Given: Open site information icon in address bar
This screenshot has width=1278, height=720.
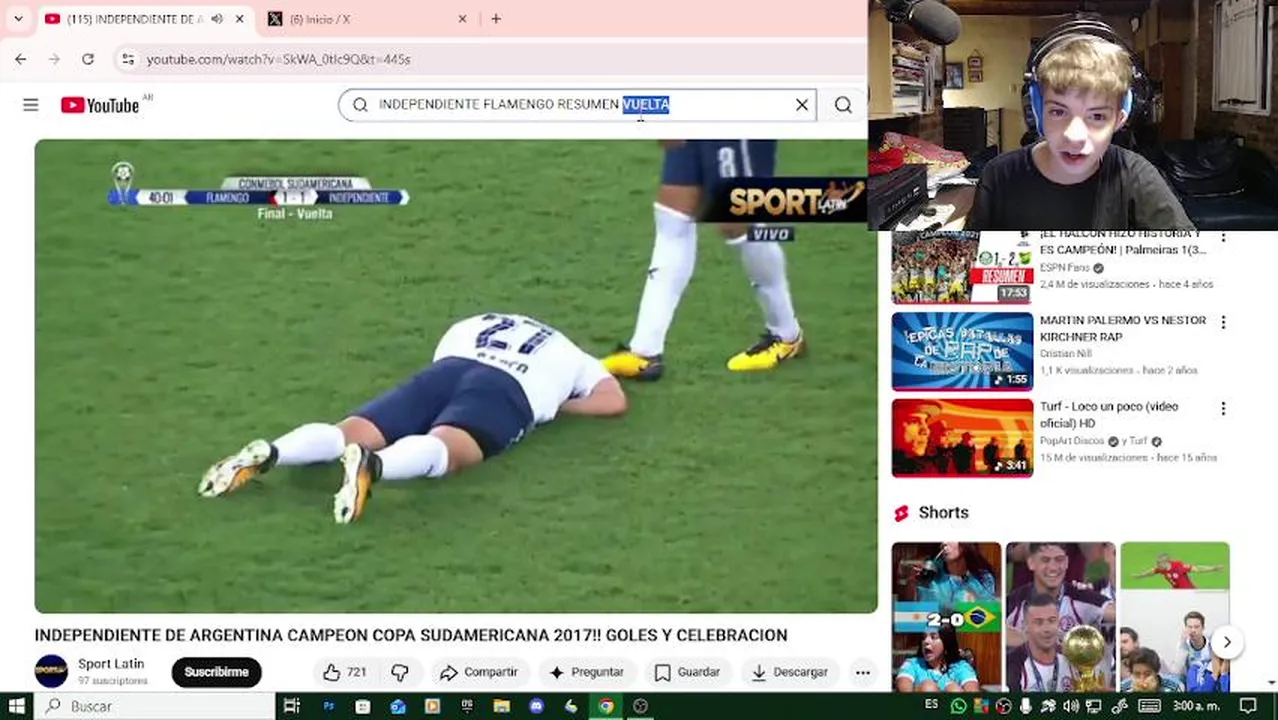Looking at the screenshot, I should 128,59.
